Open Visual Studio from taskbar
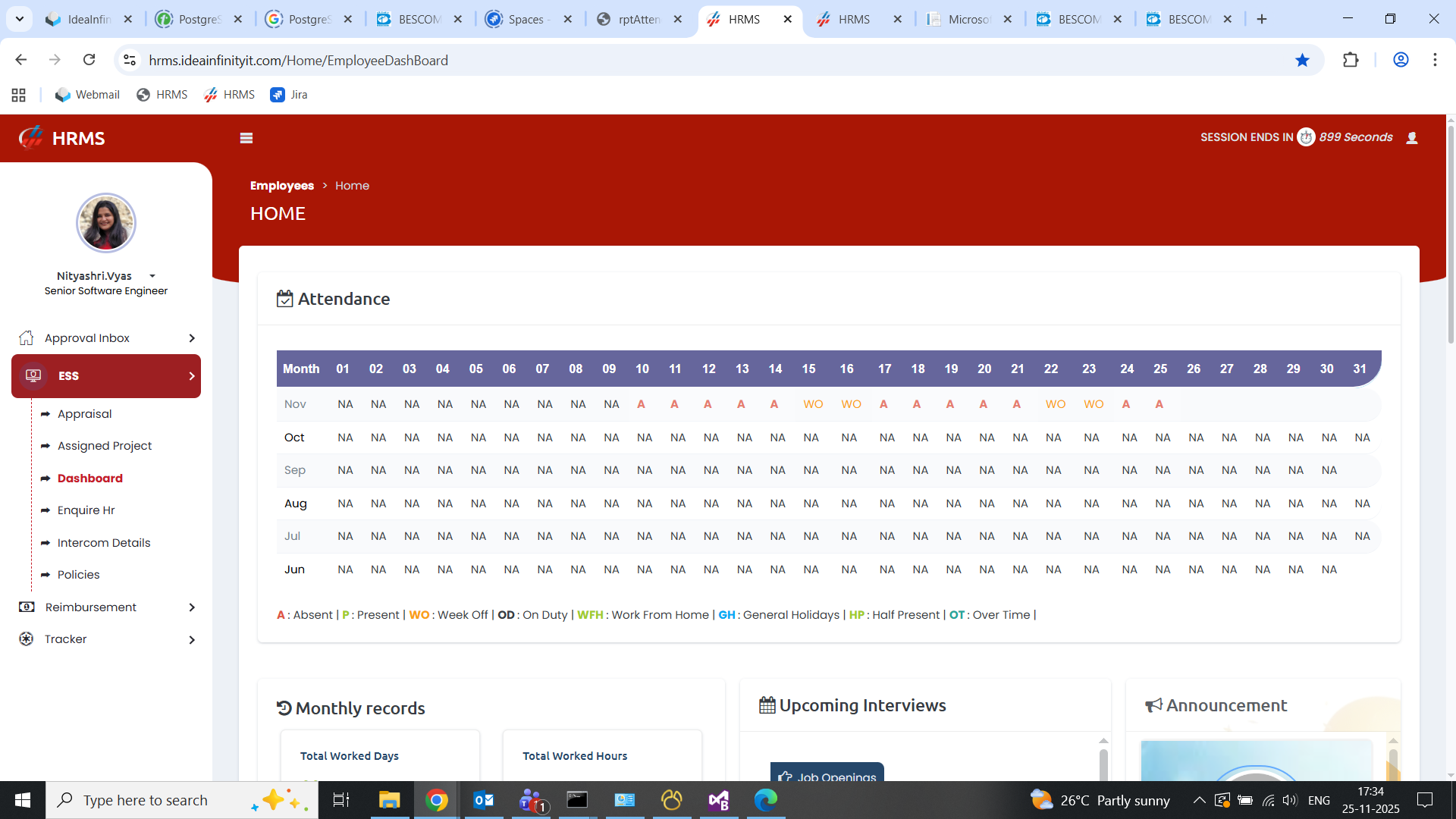 point(718,800)
